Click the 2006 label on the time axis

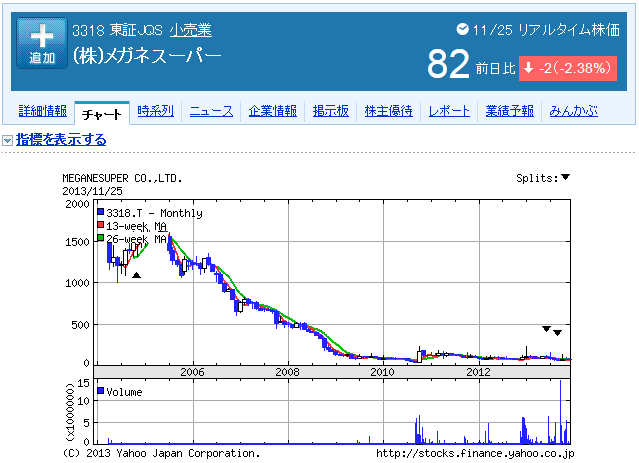(x=192, y=372)
